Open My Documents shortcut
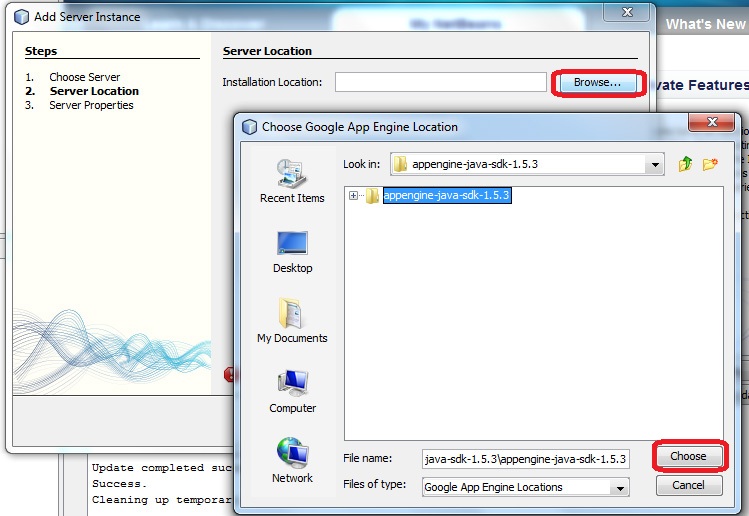Image resolution: width=749 pixels, height=516 pixels. pos(292,321)
